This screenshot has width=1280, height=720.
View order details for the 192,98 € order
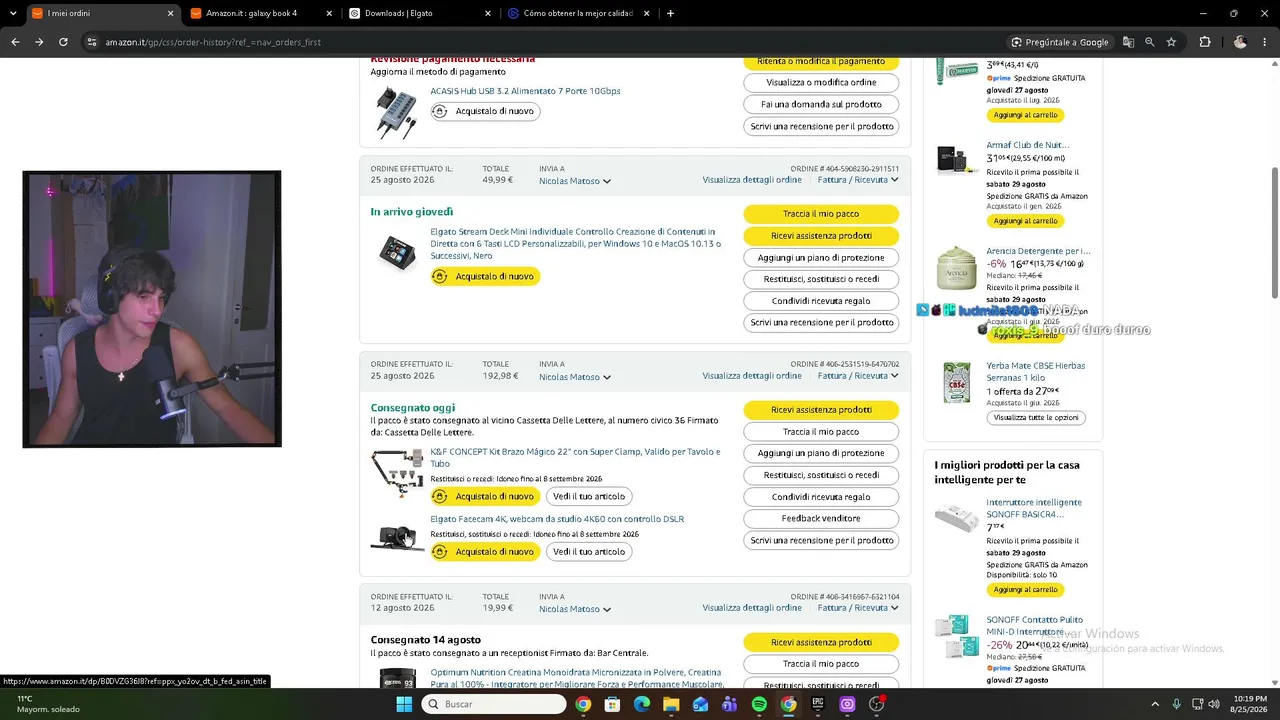click(752, 376)
